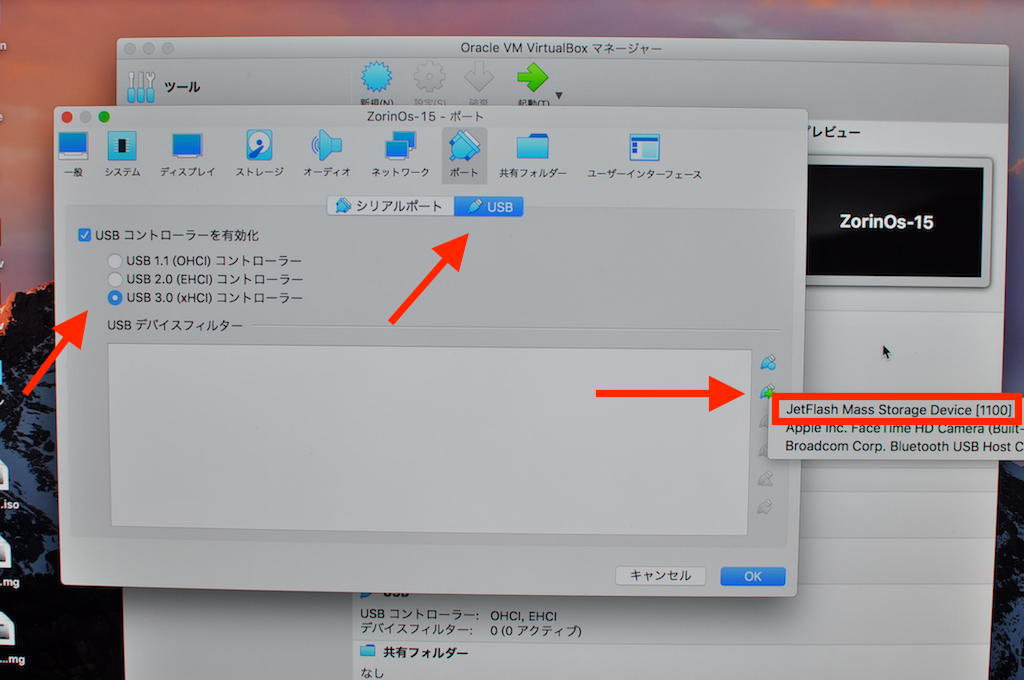
Task: Select USB 1.1 (OHCI) controller radio button
Action: 115,261
